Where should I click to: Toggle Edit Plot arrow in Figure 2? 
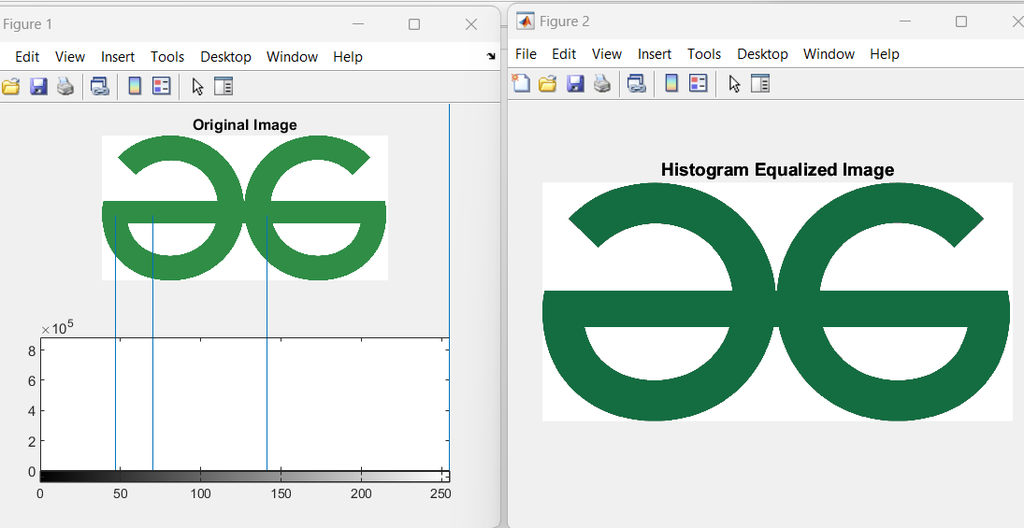(x=734, y=84)
